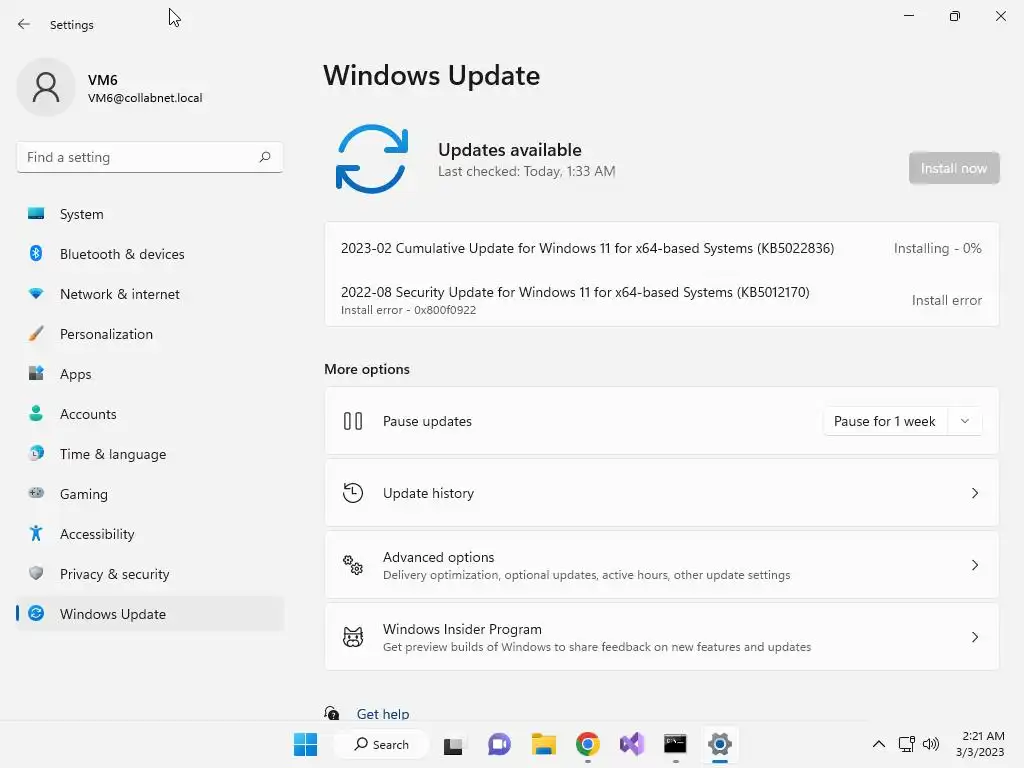This screenshot has width=1024, height=768.
Task: Open Gaming settings
Action: pyautogui.click(x=150, y=494)
